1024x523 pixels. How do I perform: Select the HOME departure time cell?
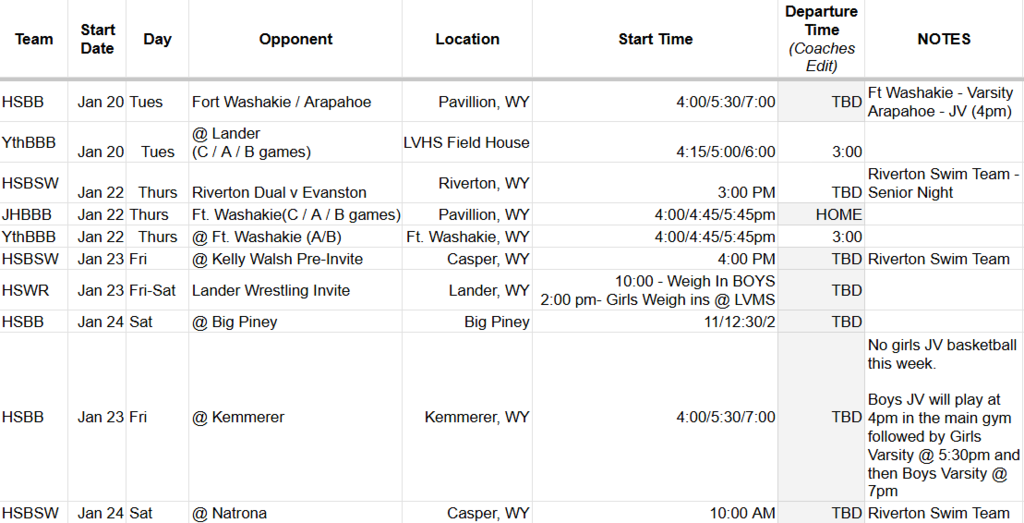coord(838,215)
